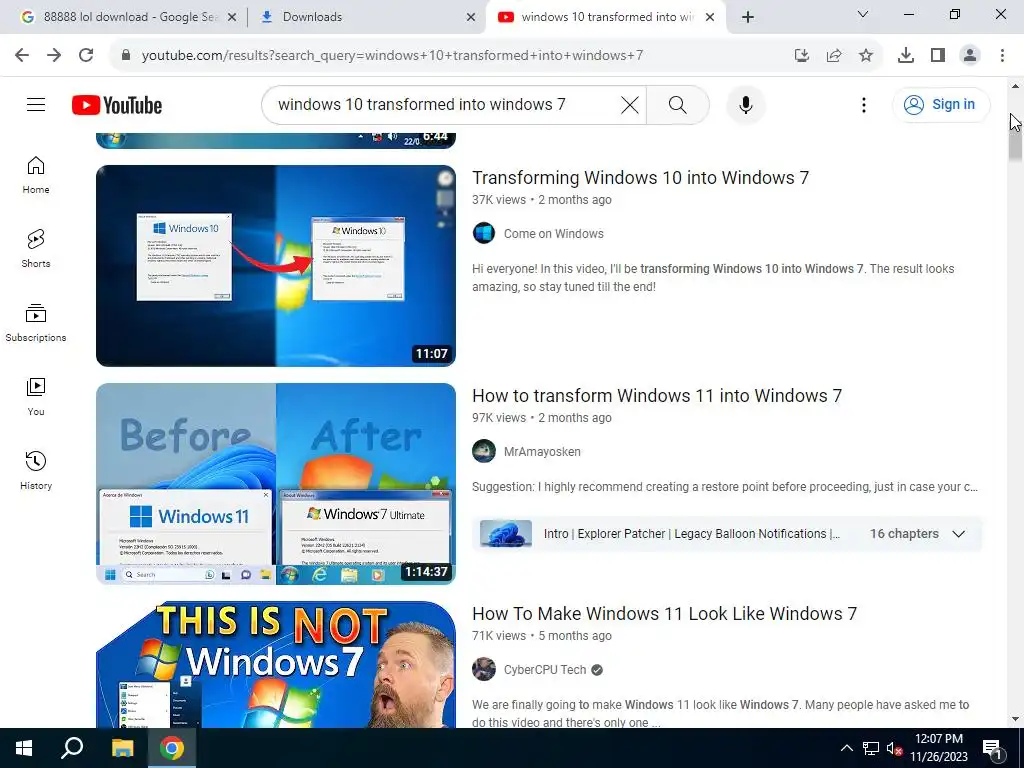1024x768 pixels.
Task: Open the YouTube hamburger guide menu
Action: tap(36, 104)
